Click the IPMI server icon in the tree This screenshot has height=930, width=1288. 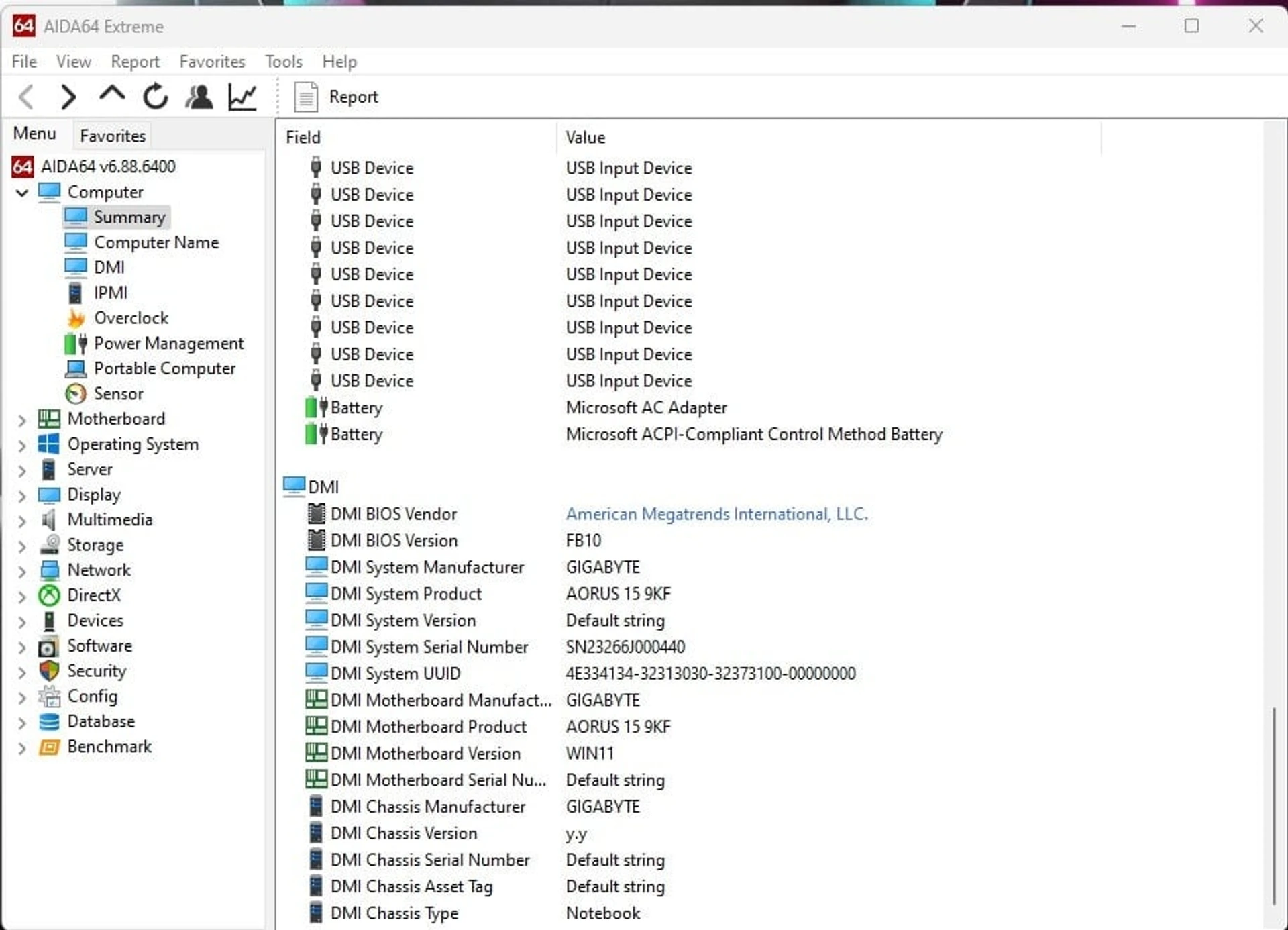(75, 293)
